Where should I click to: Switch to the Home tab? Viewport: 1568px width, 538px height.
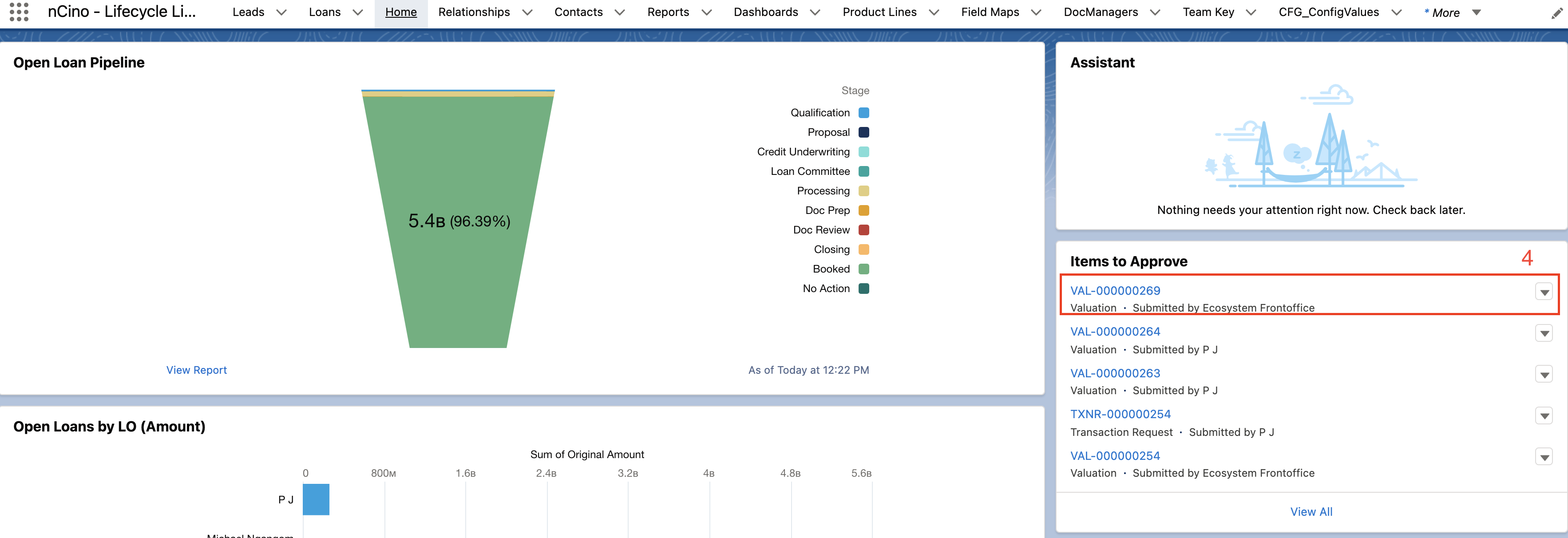(400, 12)
